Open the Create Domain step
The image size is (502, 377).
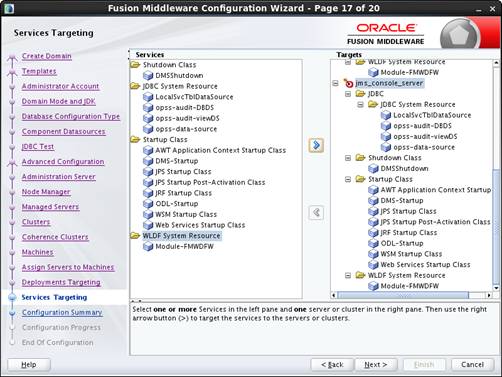(x=47, y=56)
